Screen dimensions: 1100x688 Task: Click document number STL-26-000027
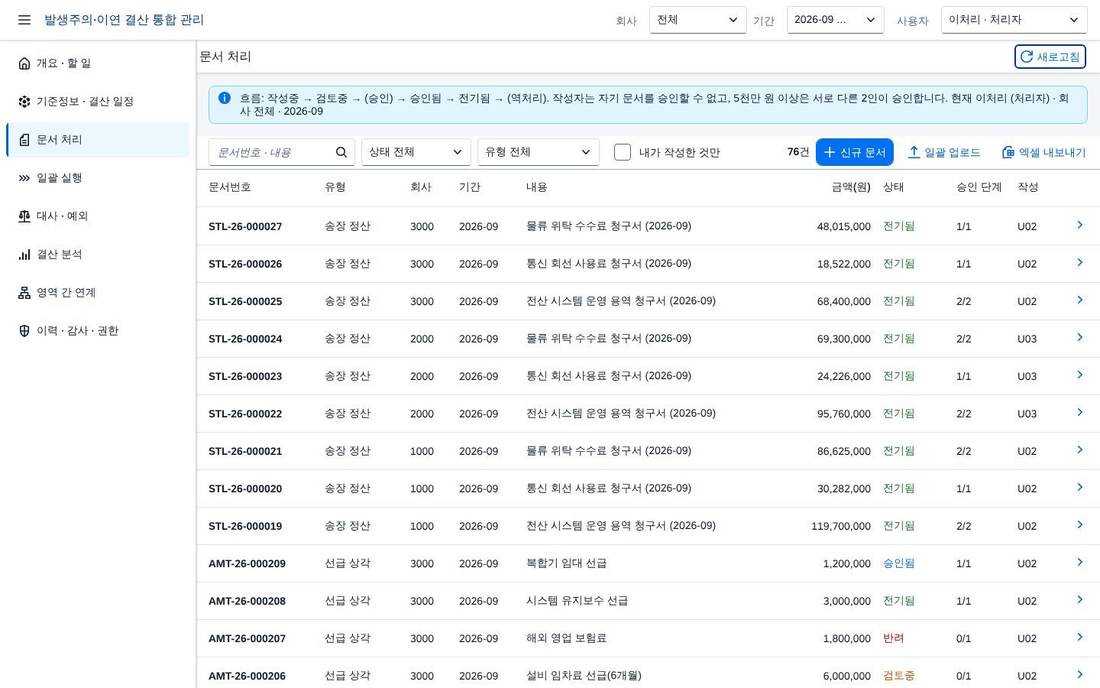(245, 227)
